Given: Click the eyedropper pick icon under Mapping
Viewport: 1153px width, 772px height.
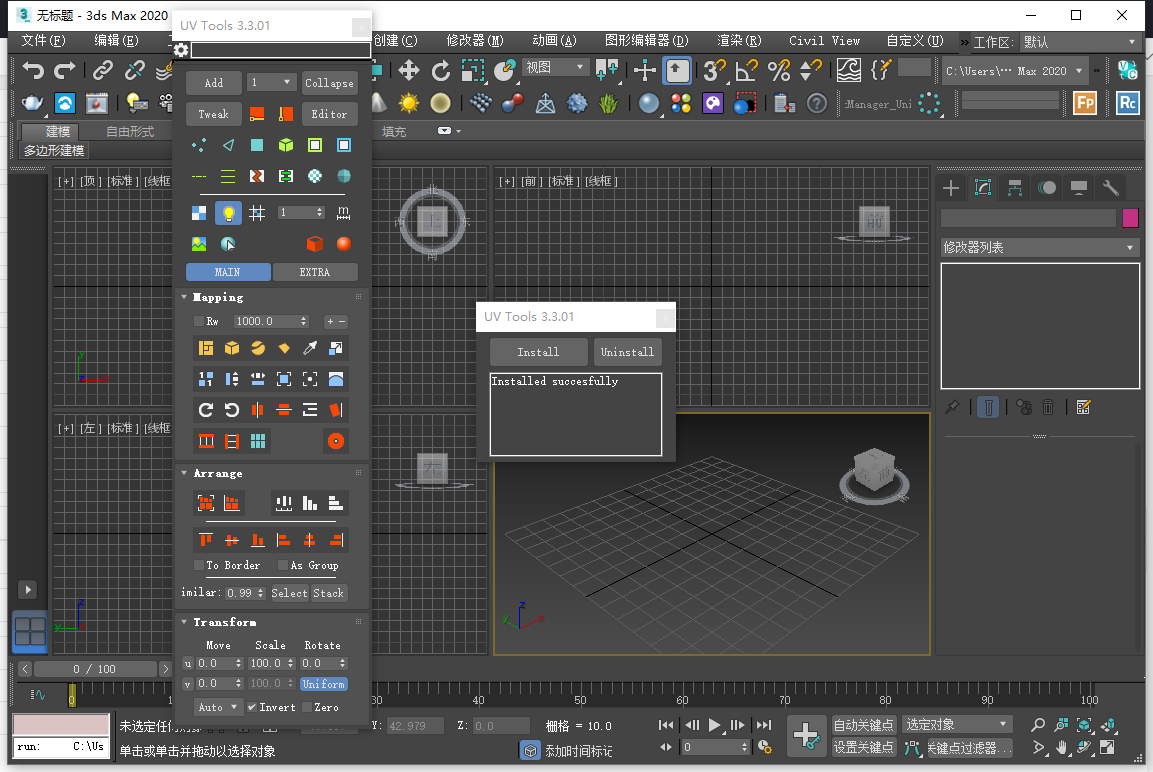Looking at the screenshot, I should [x=311, y=347].
